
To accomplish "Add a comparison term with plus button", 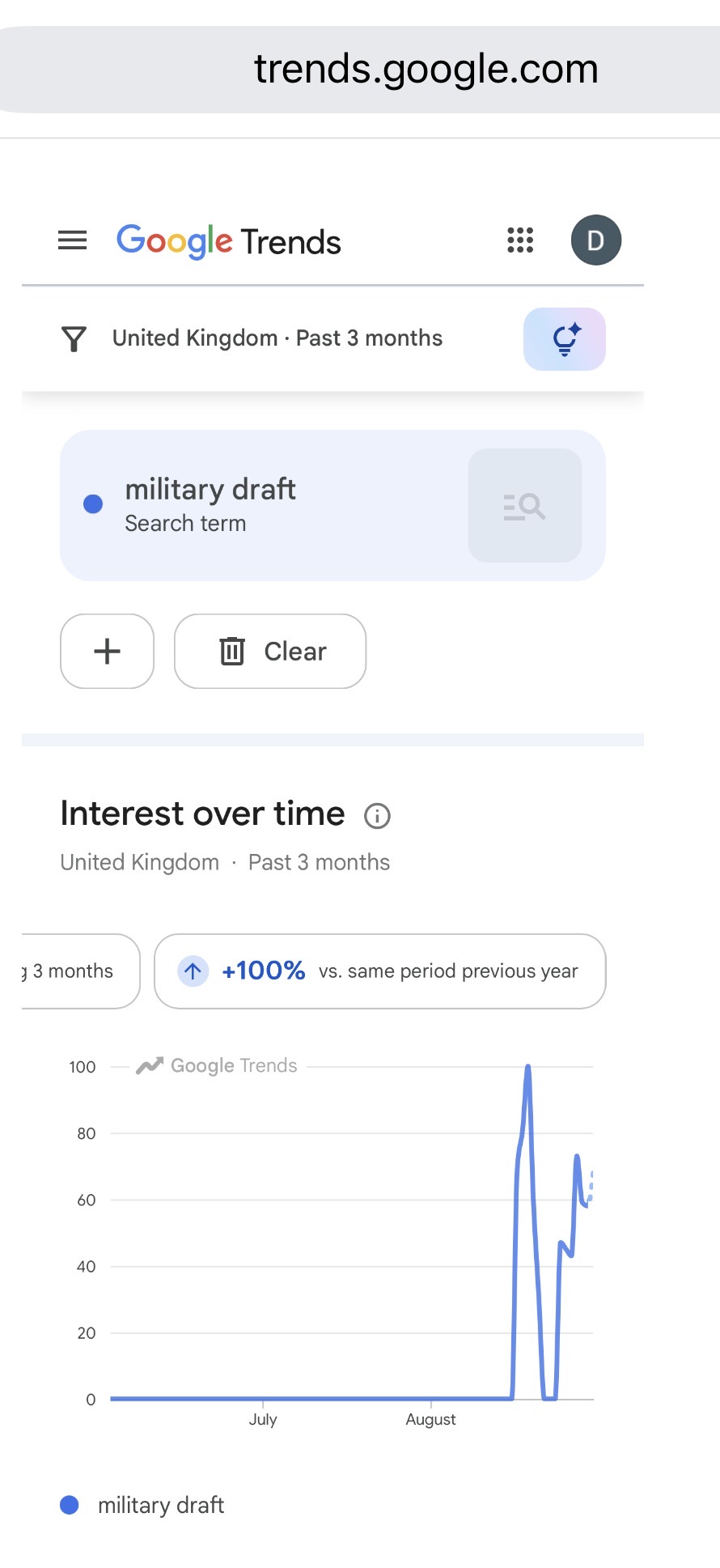I will [x=107, y=651].
